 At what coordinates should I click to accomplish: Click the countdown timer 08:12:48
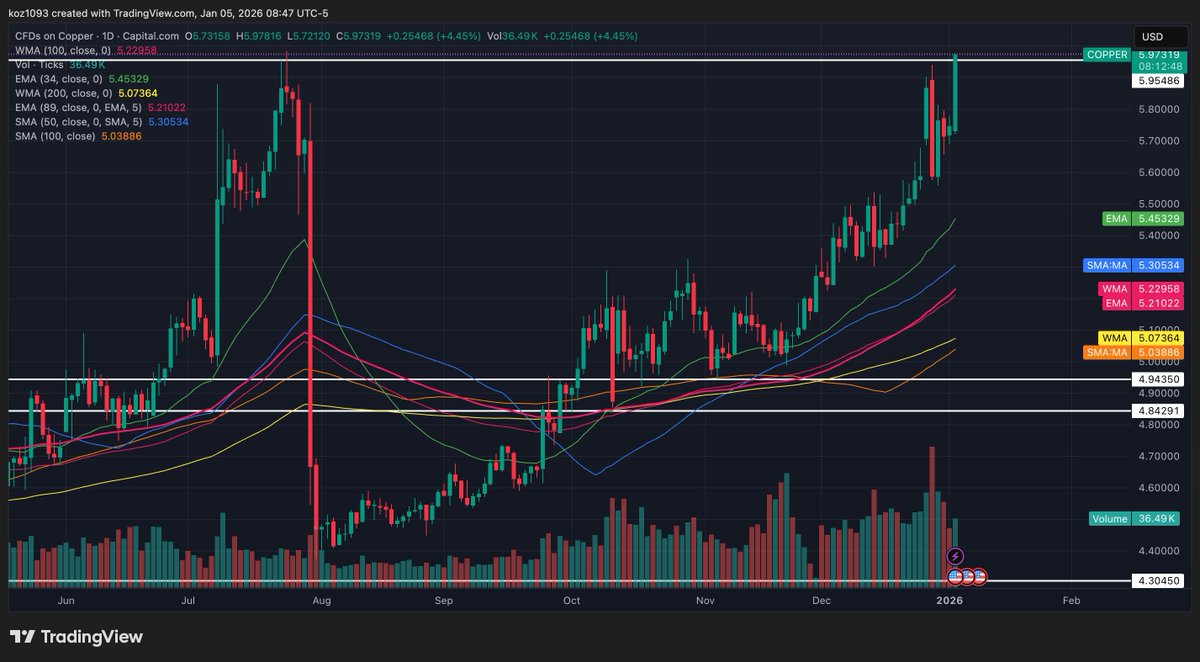[x=1159, y=67]
